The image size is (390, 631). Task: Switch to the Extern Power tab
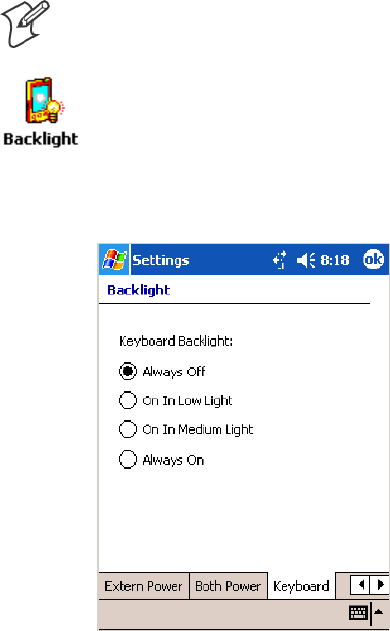click(144, 586)
